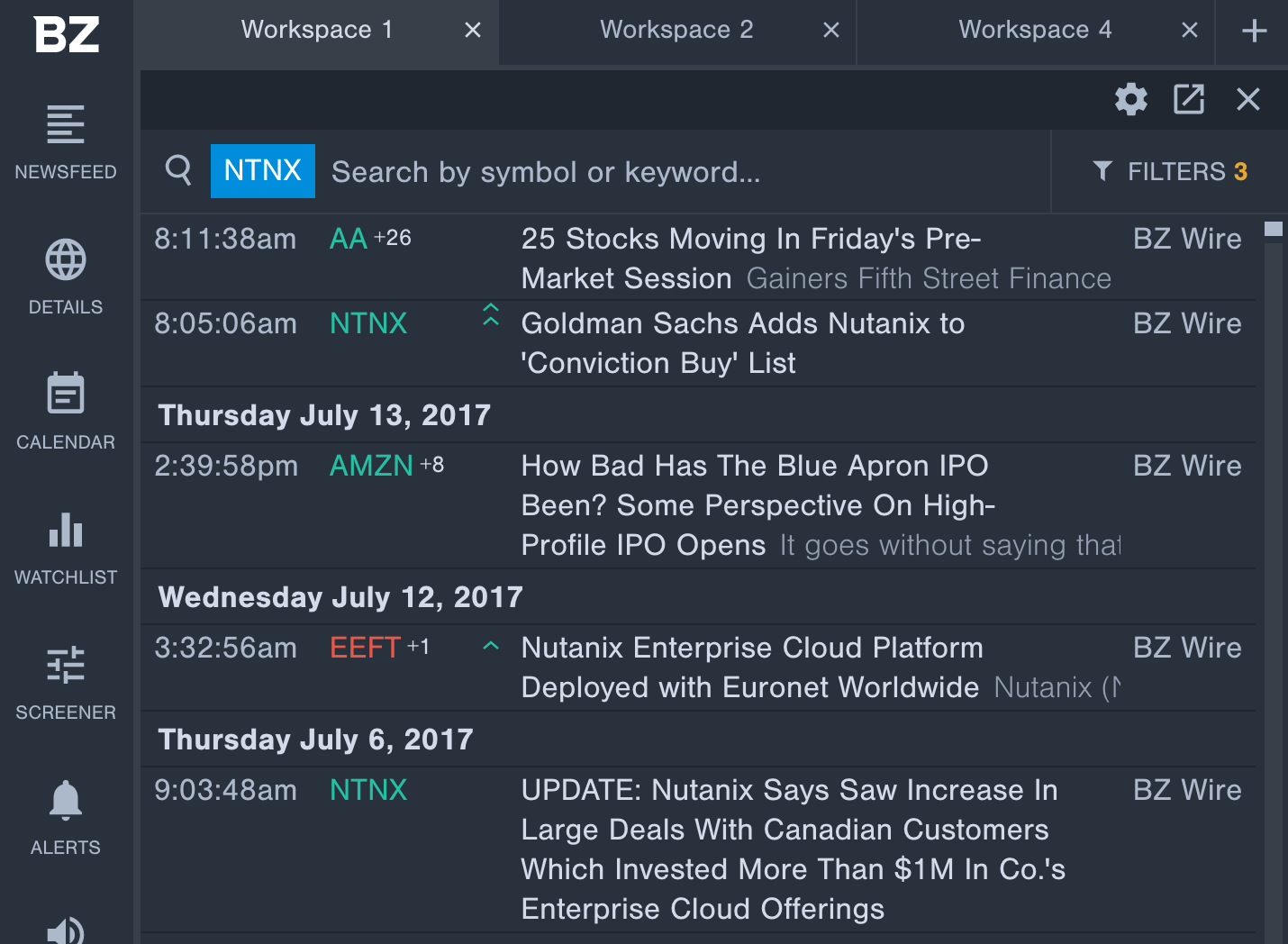Open 'How Bad Has The Blue Apron IPO' headline
1288x944 pixels.
coord(758,505)
